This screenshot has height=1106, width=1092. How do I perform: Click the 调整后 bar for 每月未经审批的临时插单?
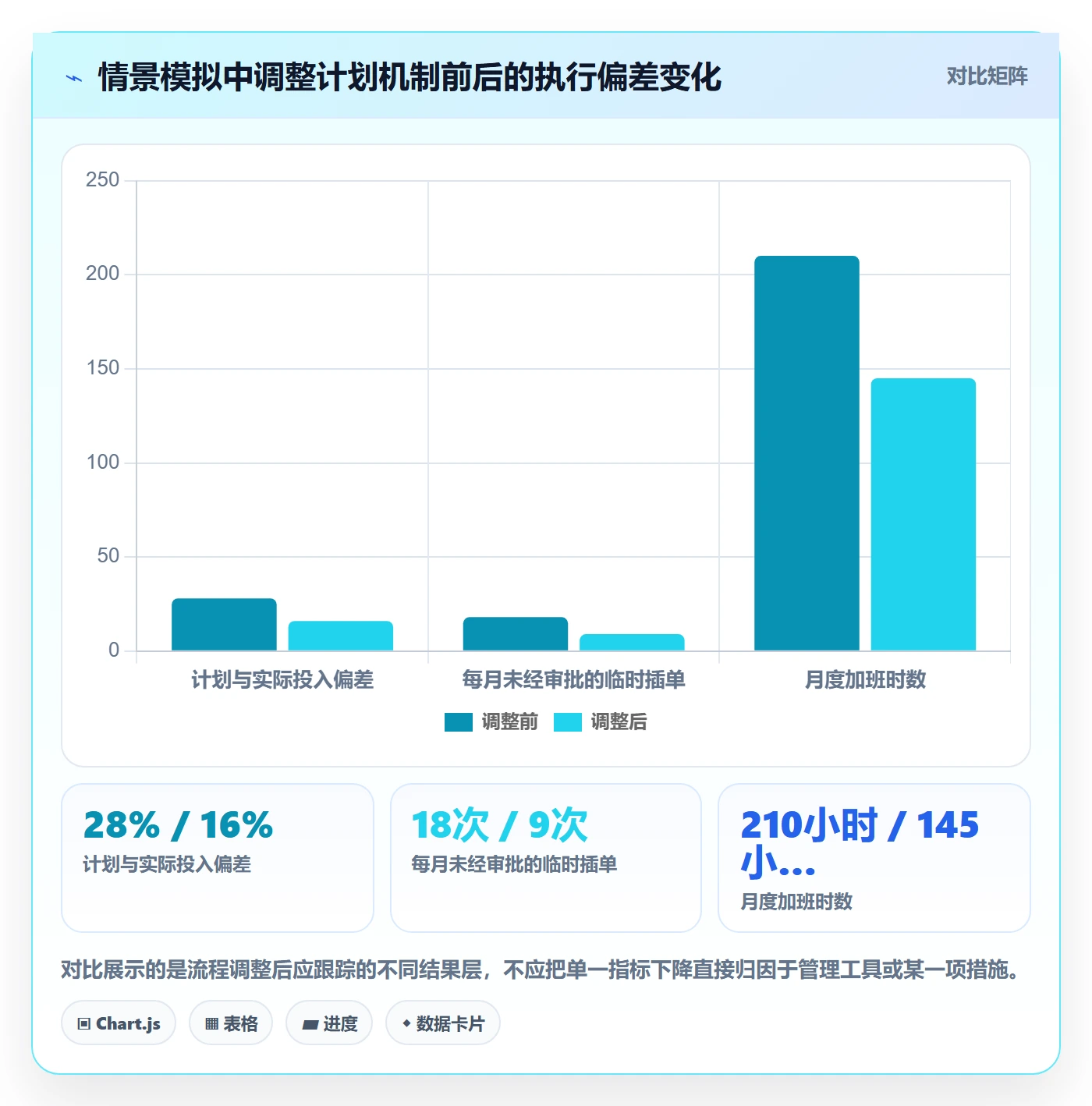click(x=632, y=643)
